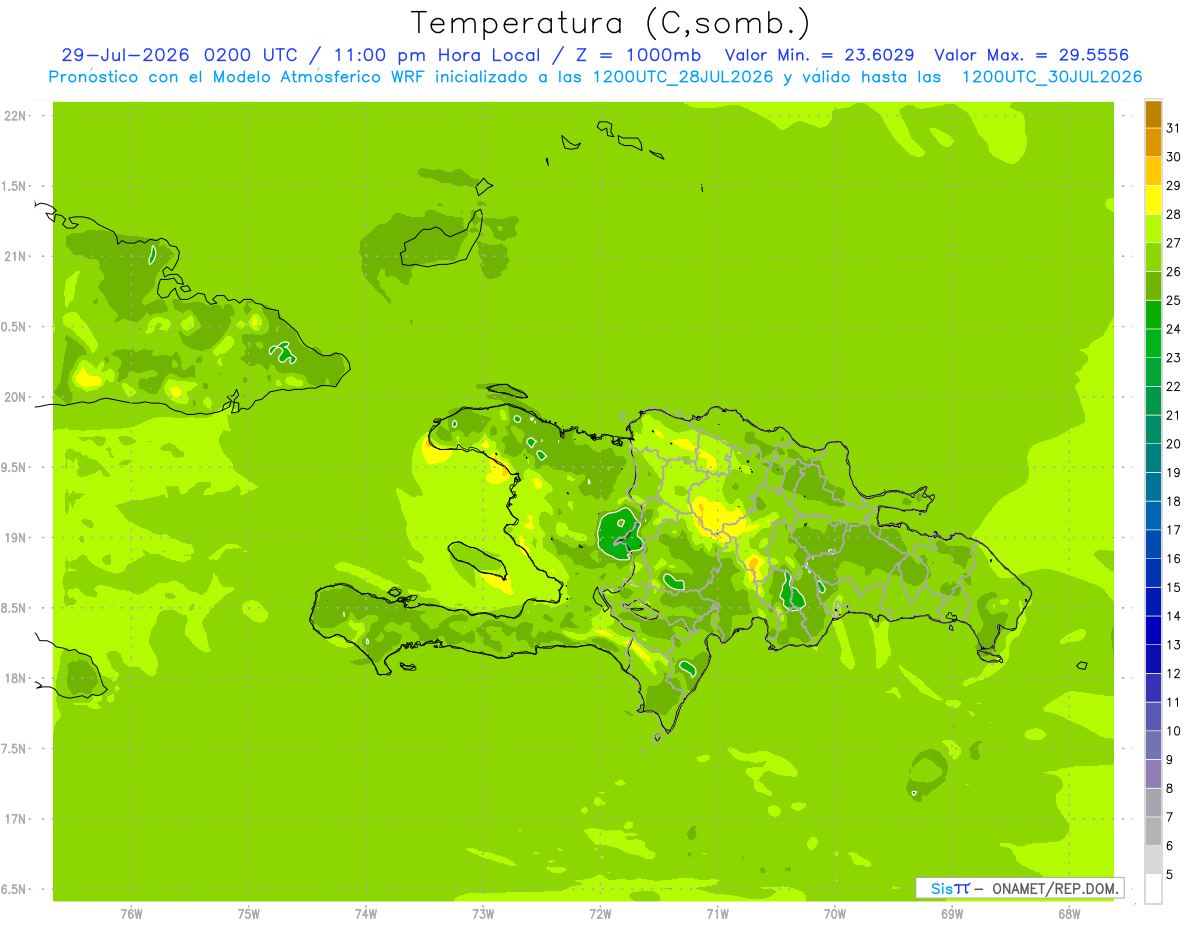Image resolution: width=1200 pixels, height=927 pixels.
Task: Click the '9.5N' latitude axis label
Action: tap(14, 468)
